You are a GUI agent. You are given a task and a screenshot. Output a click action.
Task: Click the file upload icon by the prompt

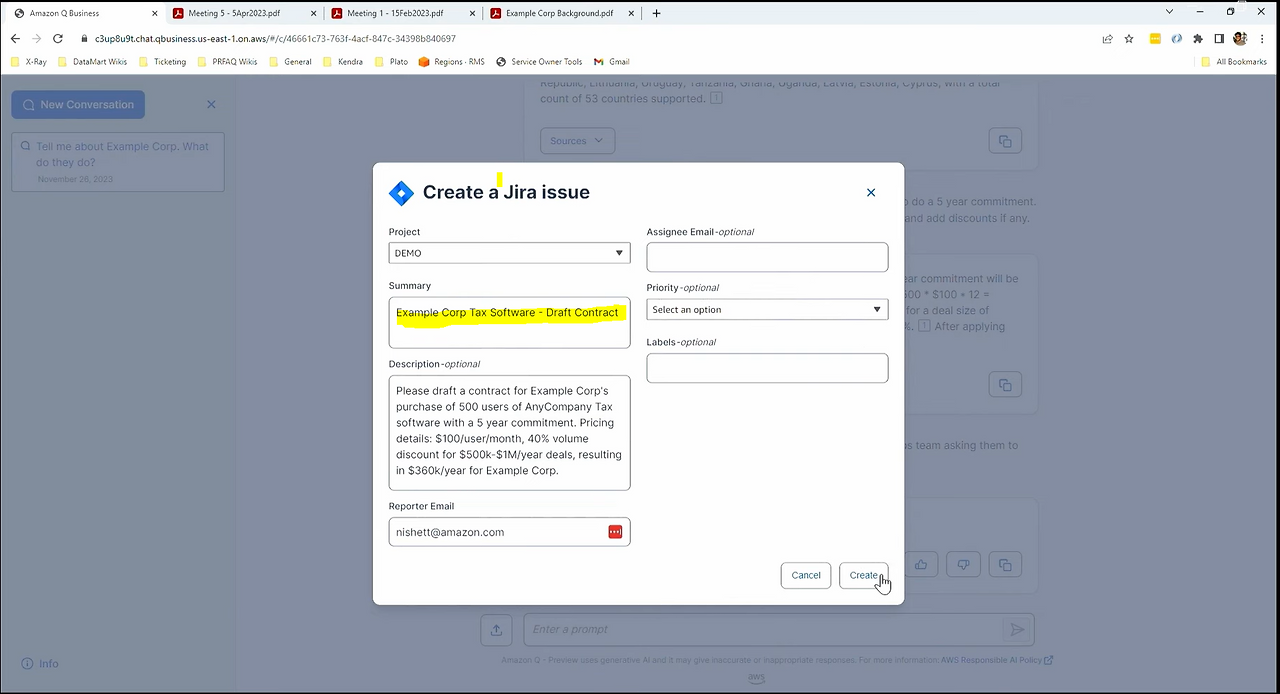[496, 629]
